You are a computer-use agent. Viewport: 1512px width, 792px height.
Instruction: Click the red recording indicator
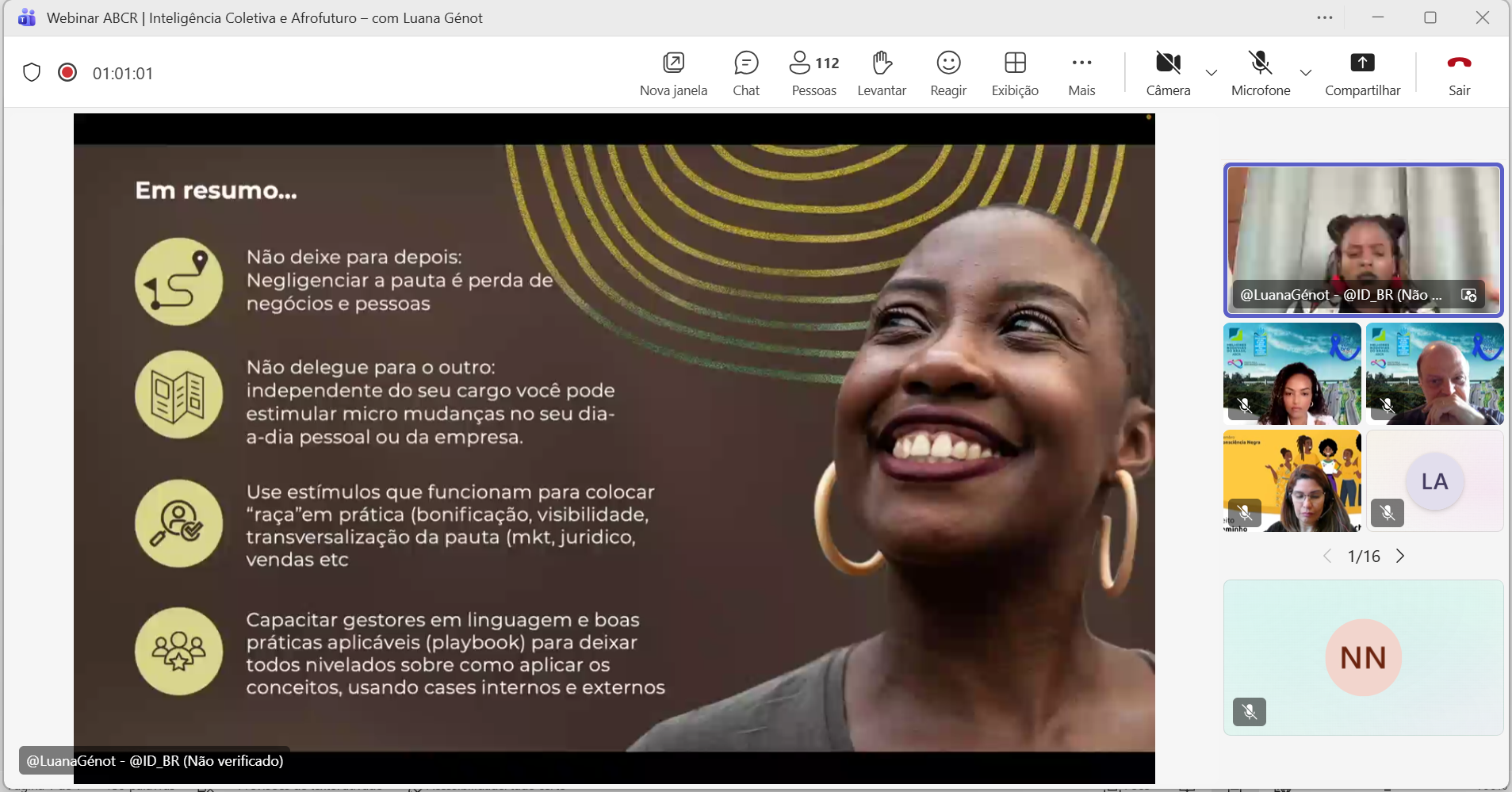67,73
